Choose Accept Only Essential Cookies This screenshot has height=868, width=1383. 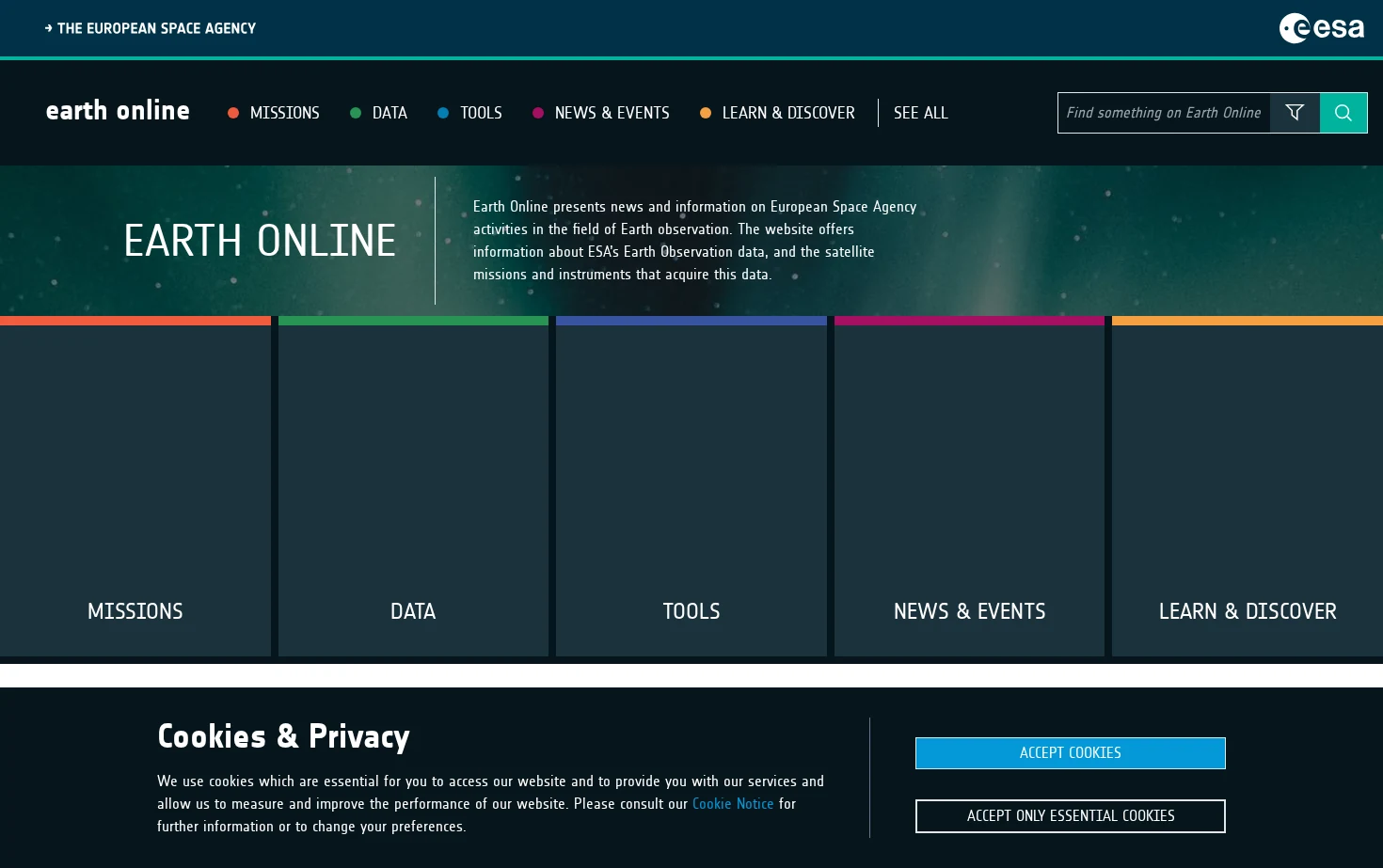pos(1071,816)
